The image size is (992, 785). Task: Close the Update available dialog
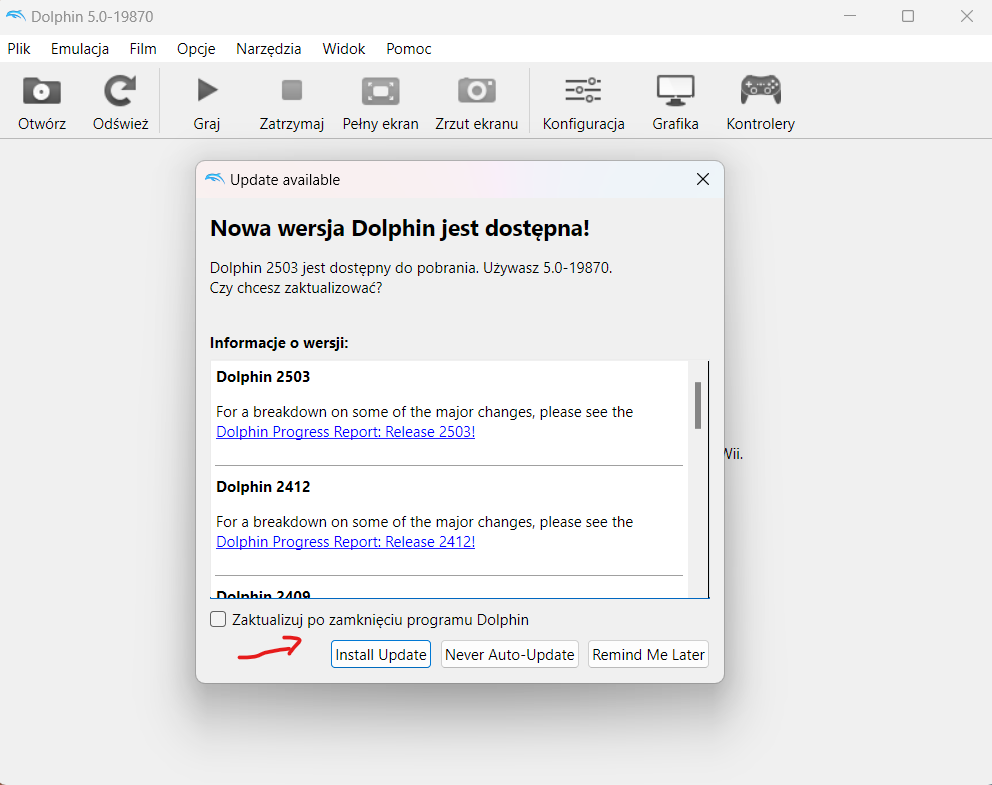click(702, 180)
